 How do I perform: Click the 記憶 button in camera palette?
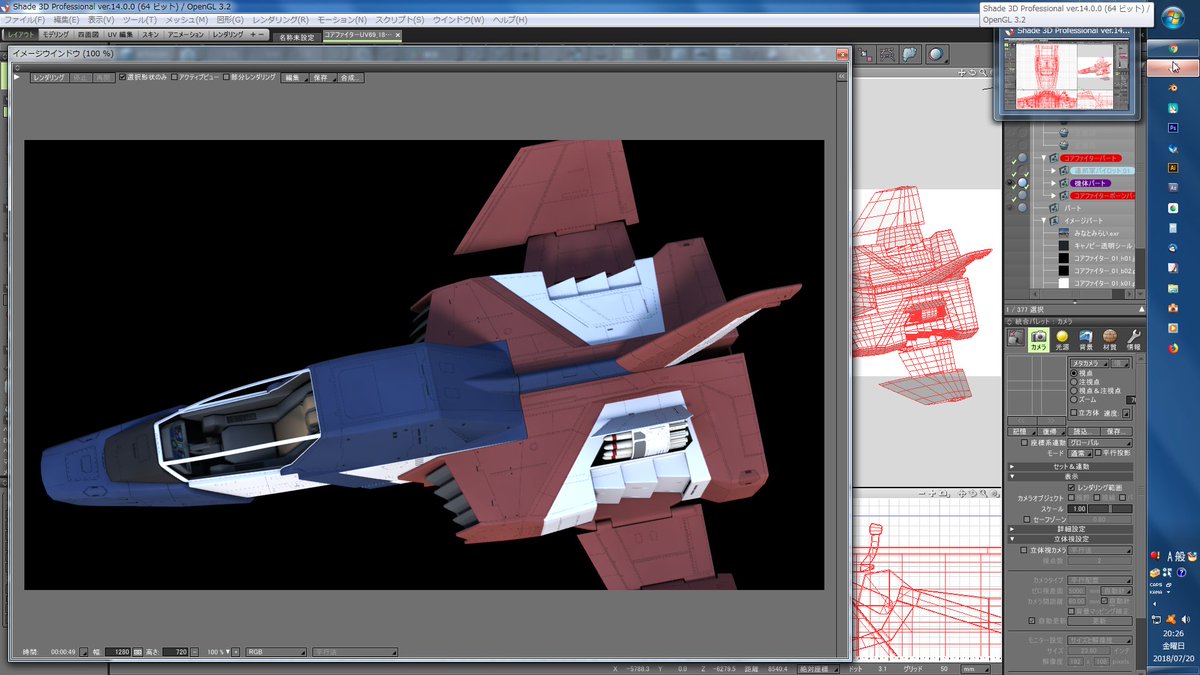1020,431
